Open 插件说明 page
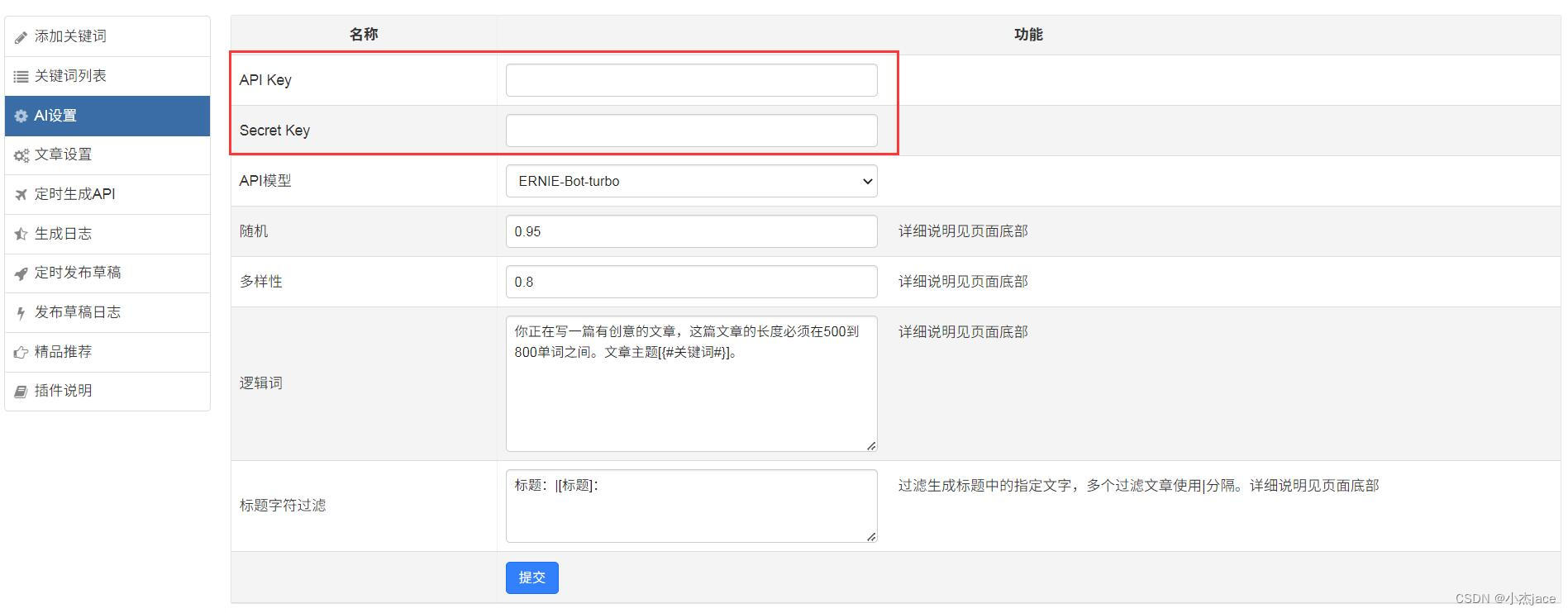Viewport: 1568px width, 613px height. pyautogui.click(x=107, y=391)
